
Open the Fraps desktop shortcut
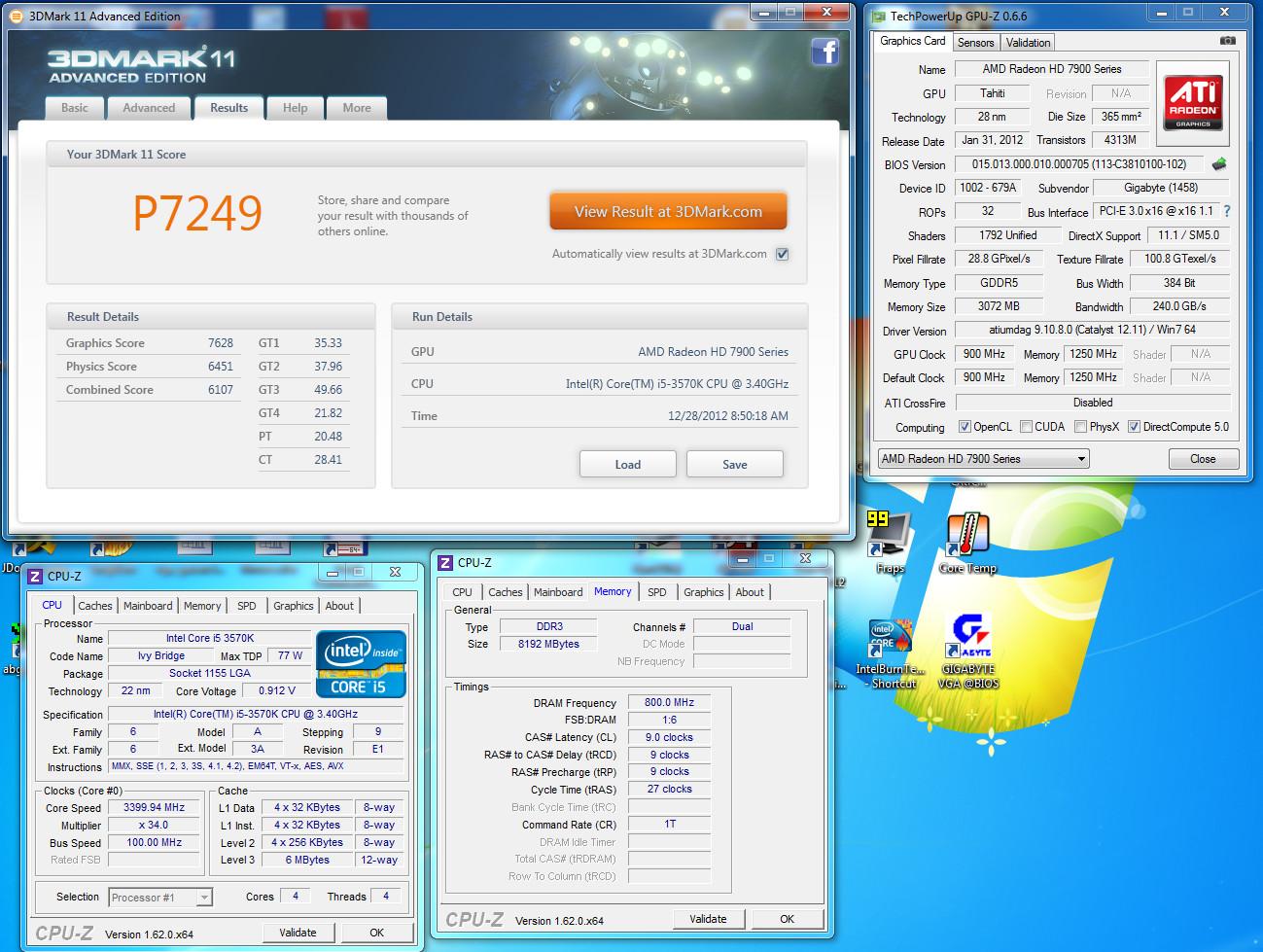click(x=891, y=543)
